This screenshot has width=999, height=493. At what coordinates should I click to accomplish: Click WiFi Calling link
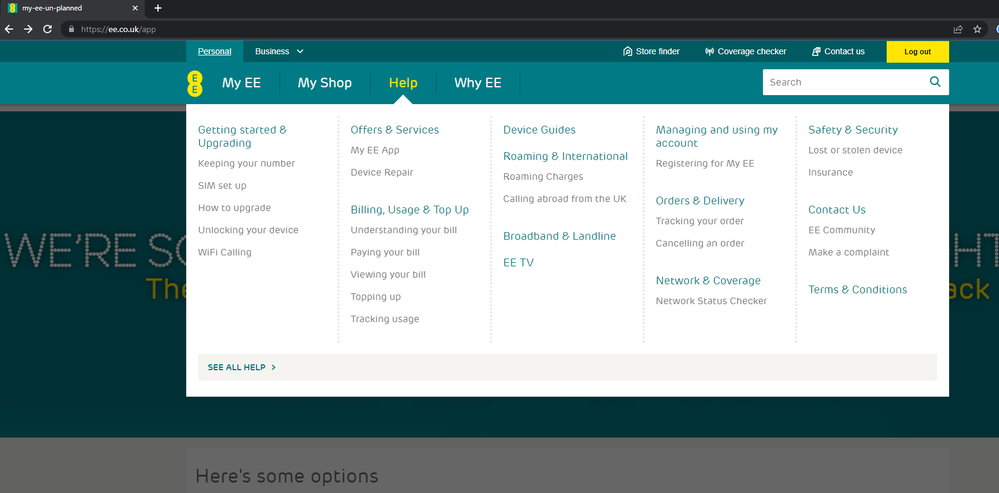pyautogui.click(x=225, y=252)
